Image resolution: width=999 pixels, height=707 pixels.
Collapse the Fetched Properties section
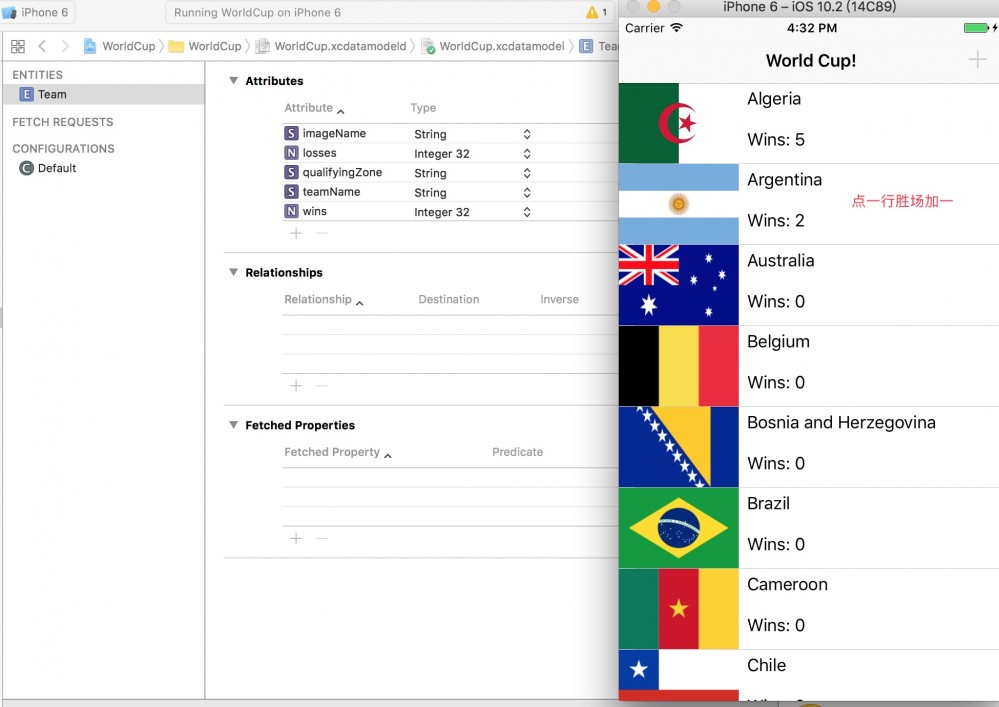point(233,425)
